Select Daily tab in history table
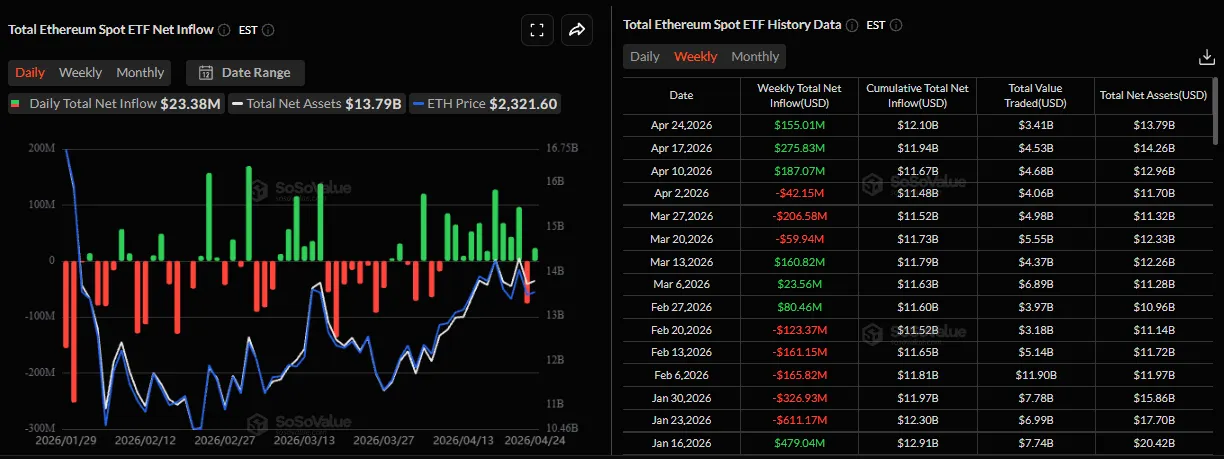The width and height of the screenshot is (1224, 459). [x=645, y=56]
